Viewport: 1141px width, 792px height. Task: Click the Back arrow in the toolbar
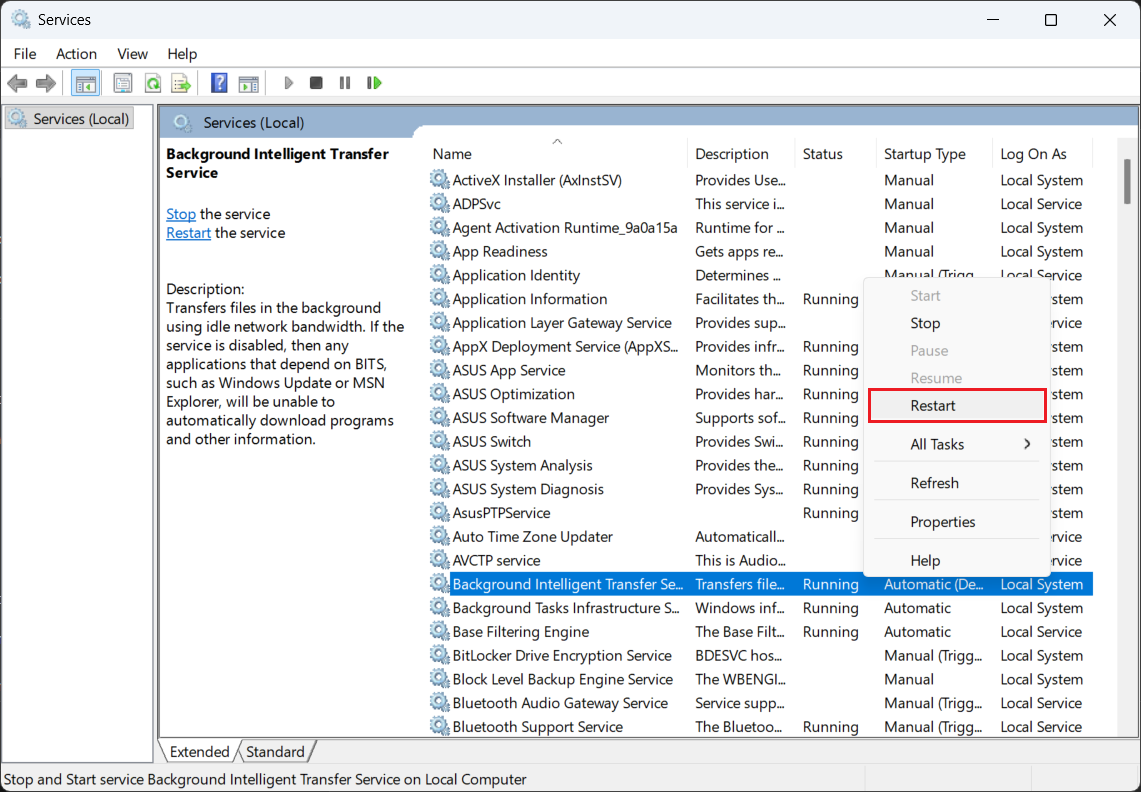point(17,83)
